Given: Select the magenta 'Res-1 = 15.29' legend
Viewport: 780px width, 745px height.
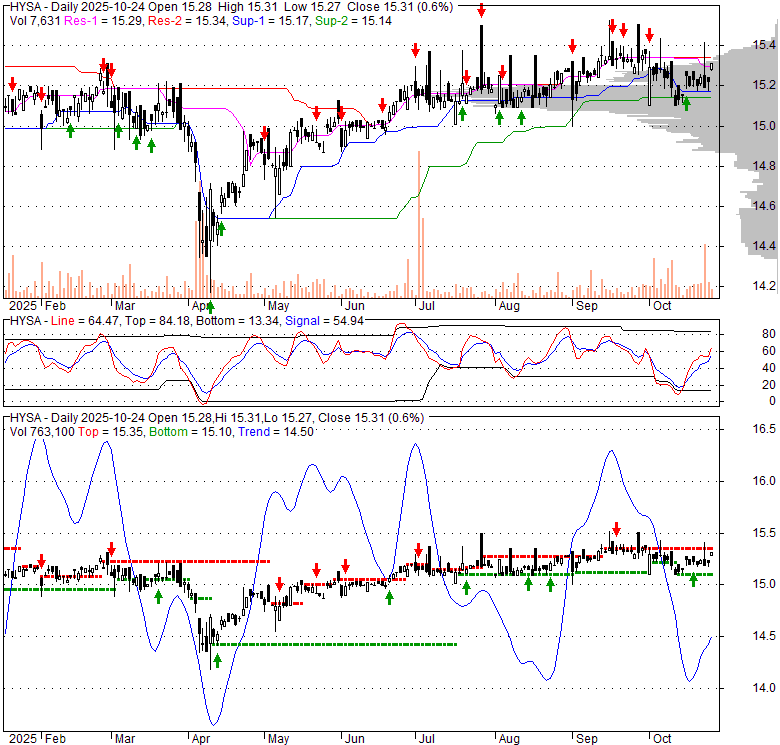Looking at the screenshot, I should [x=104, y=21].
